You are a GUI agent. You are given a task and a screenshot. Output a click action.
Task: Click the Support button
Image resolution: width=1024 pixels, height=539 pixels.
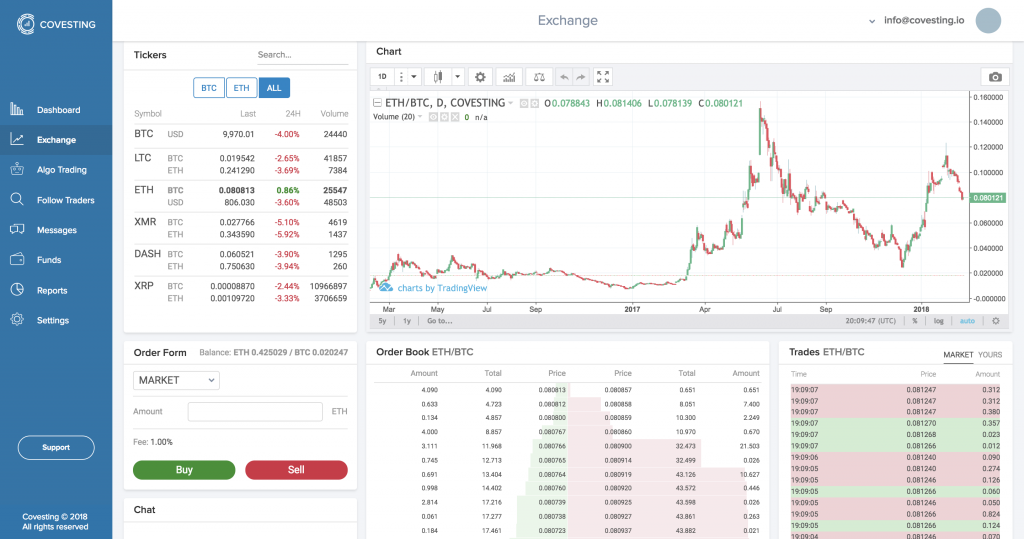(56, 448)
